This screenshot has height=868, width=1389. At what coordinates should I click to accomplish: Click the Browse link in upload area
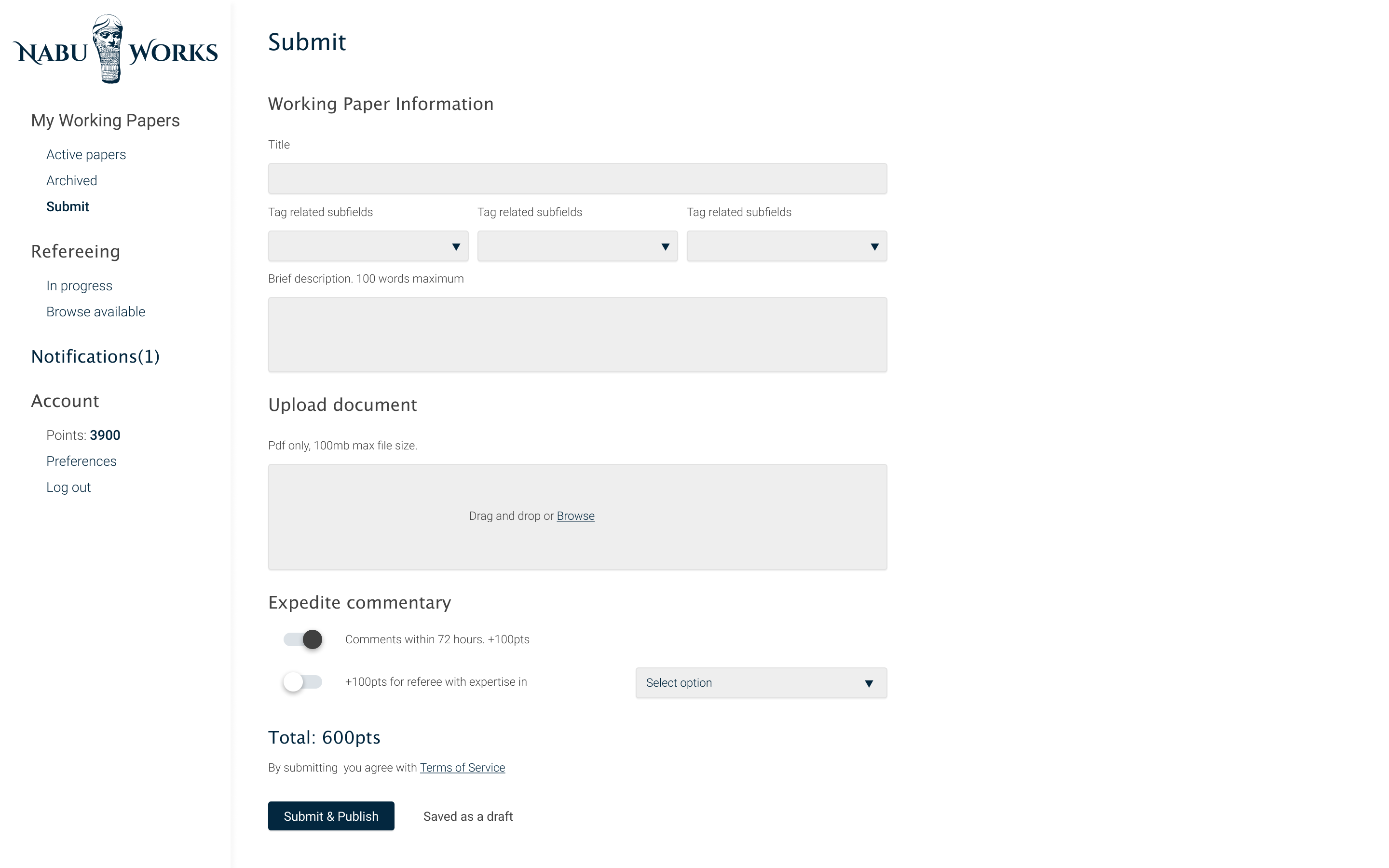click(x=576, y=515)
